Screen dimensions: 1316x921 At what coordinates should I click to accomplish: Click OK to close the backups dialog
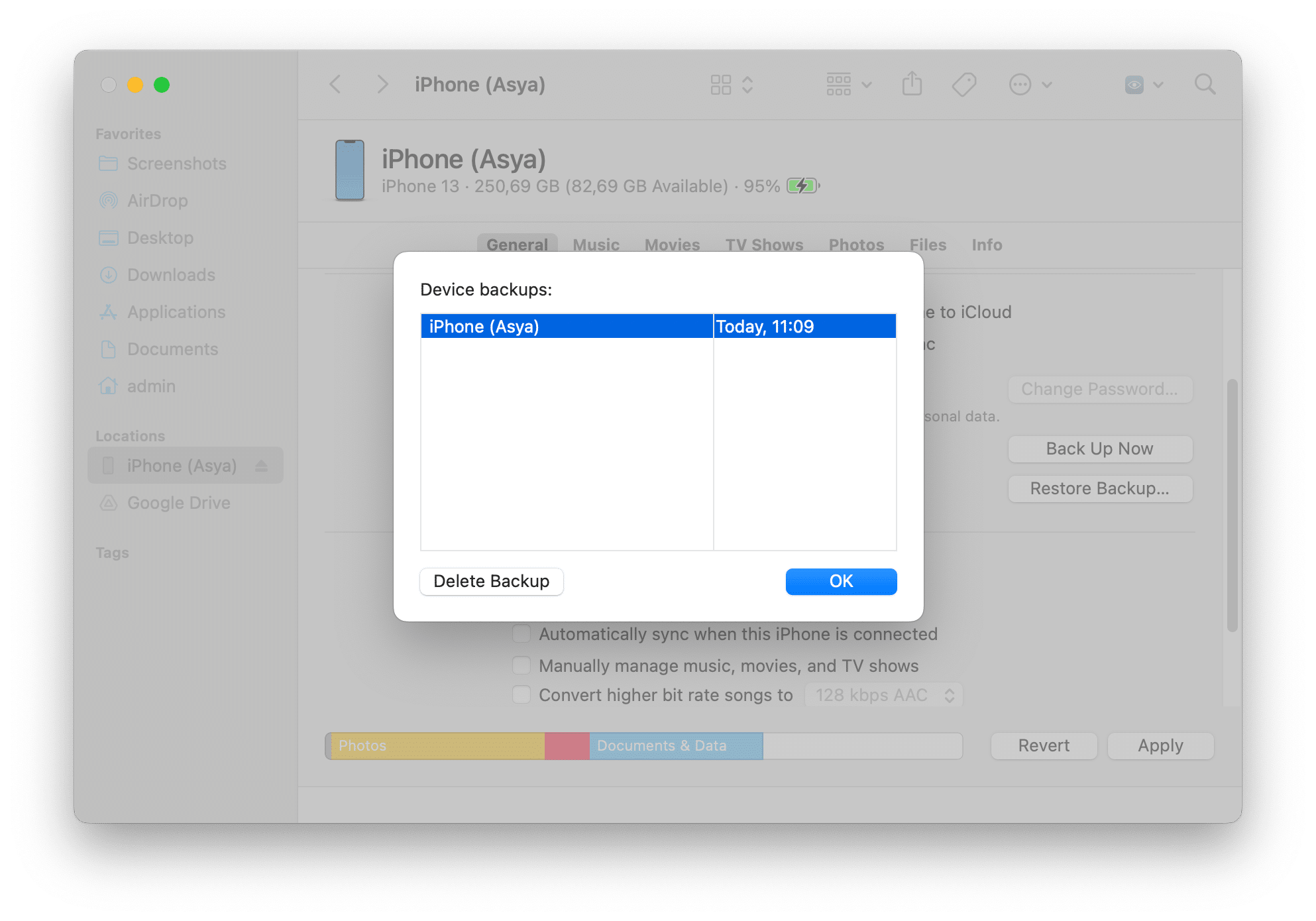[840, 581]
